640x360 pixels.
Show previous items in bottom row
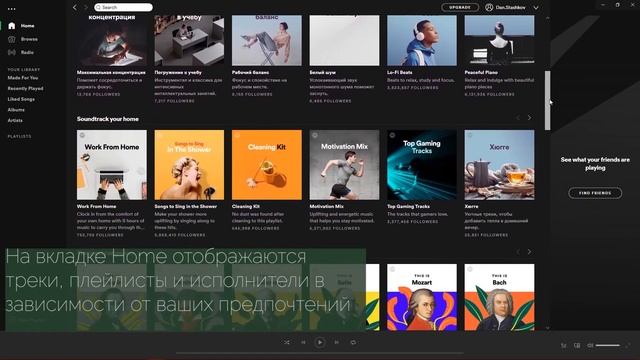[x=518, y=252]
